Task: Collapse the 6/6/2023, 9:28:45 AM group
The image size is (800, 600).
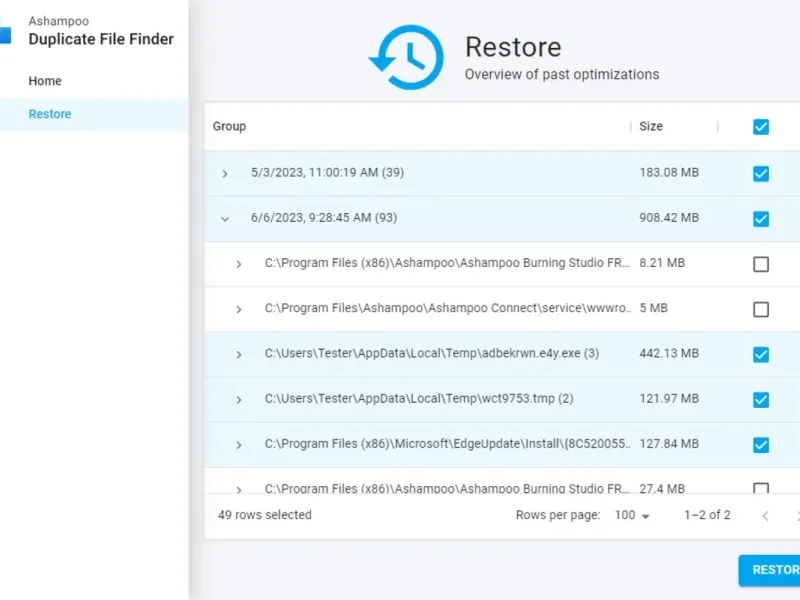Action: (x=225, y=218)
